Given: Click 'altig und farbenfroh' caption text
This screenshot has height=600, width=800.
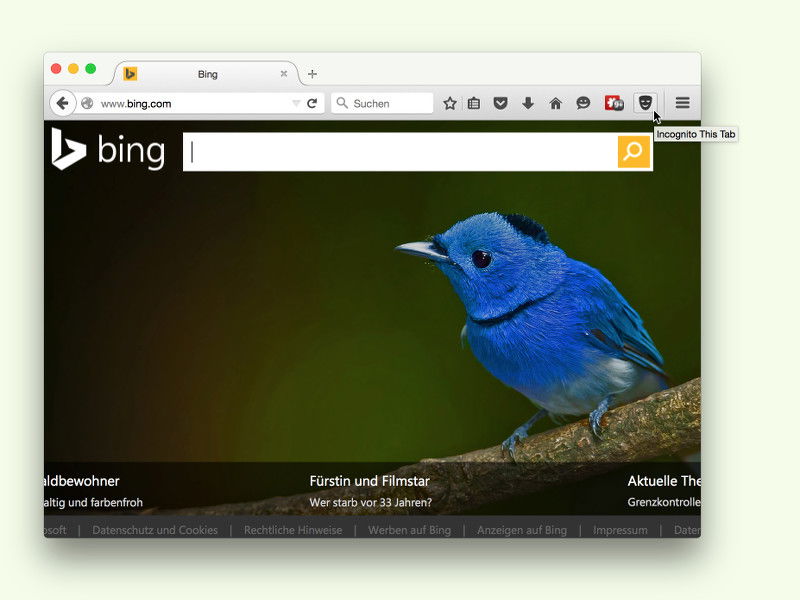Looking at the screenshot, I should click(x=93, y=503).
